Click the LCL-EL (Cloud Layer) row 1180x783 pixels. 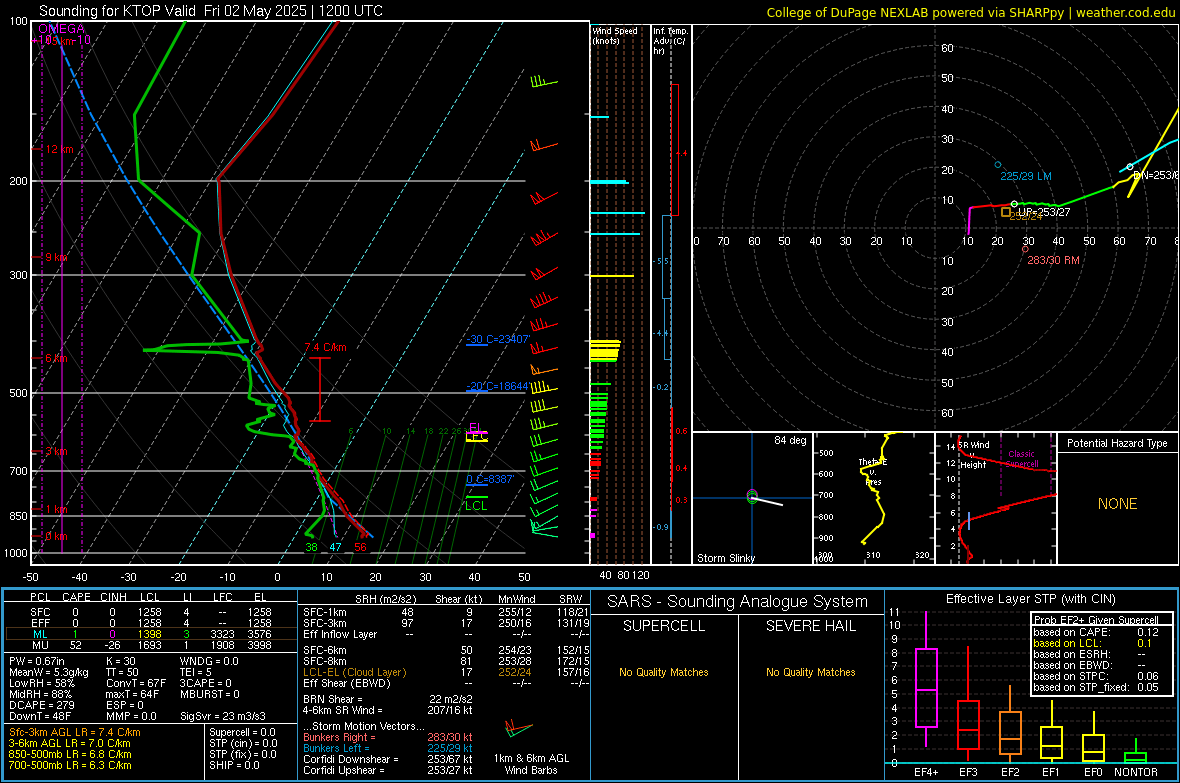click(446, 672)
